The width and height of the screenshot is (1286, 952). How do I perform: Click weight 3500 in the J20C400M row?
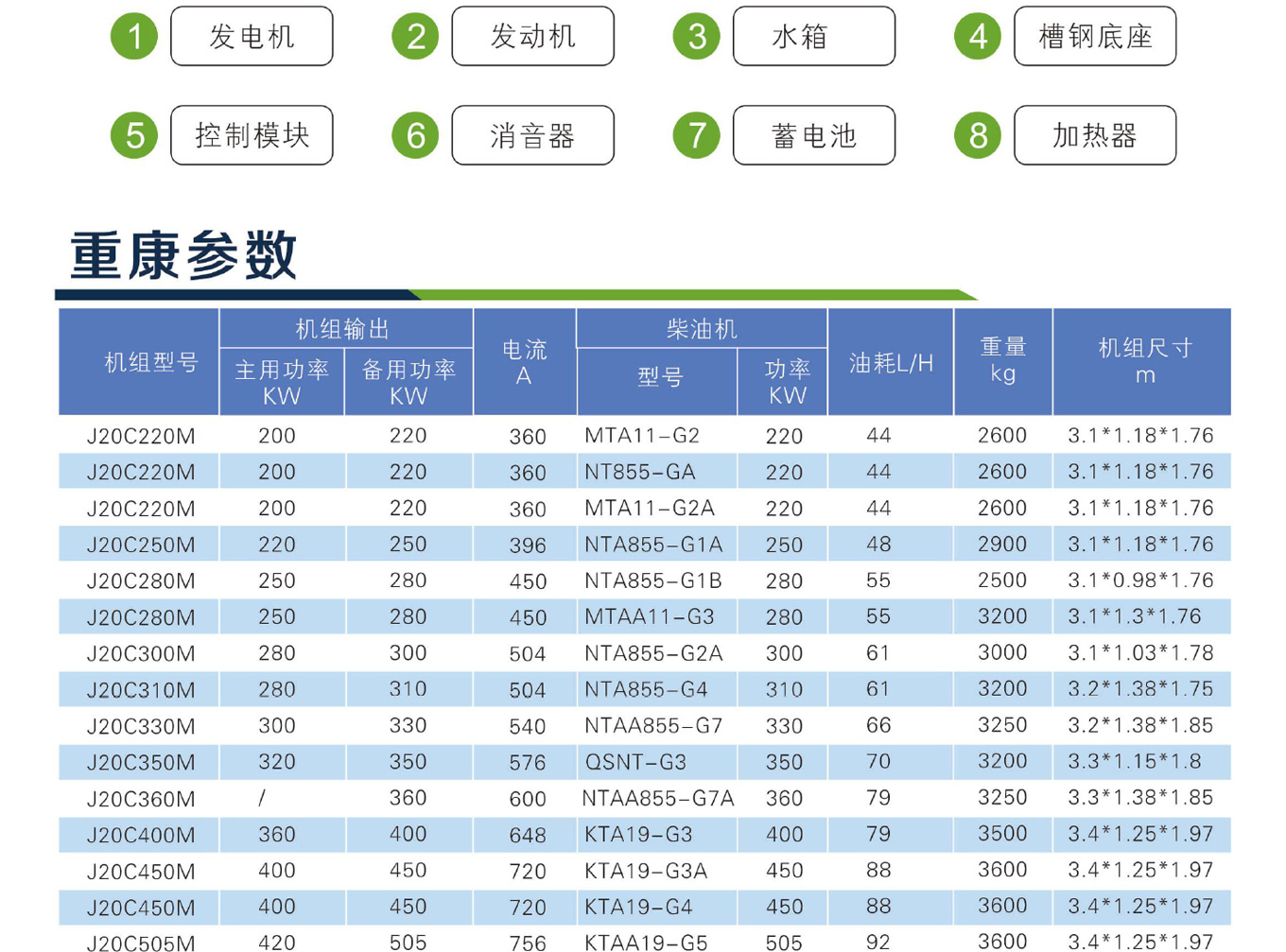(x=1002, y=834)
